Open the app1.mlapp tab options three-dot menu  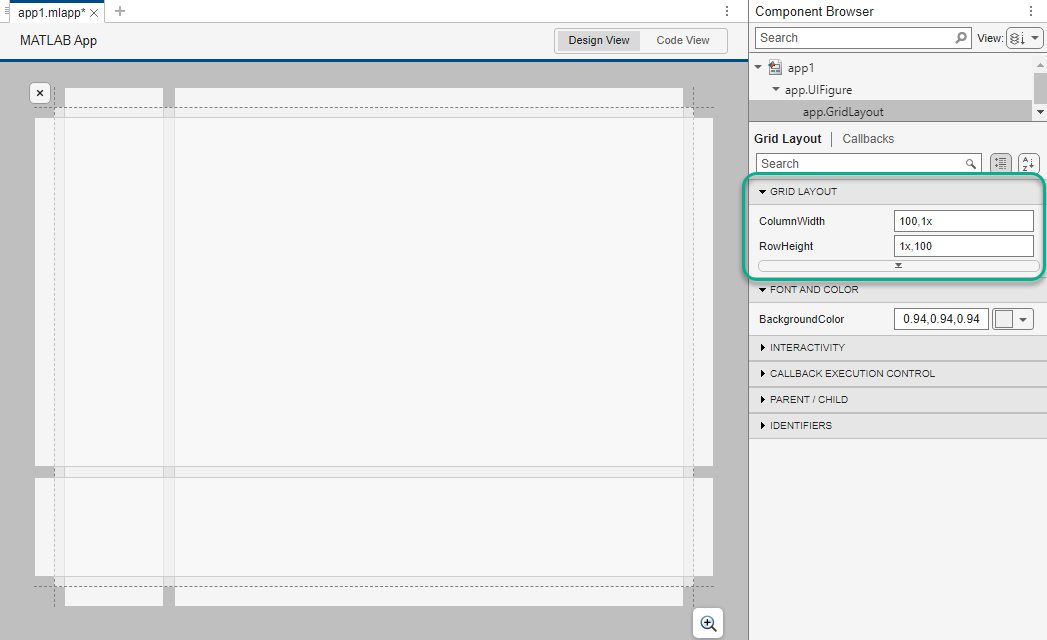click(727, 9)
